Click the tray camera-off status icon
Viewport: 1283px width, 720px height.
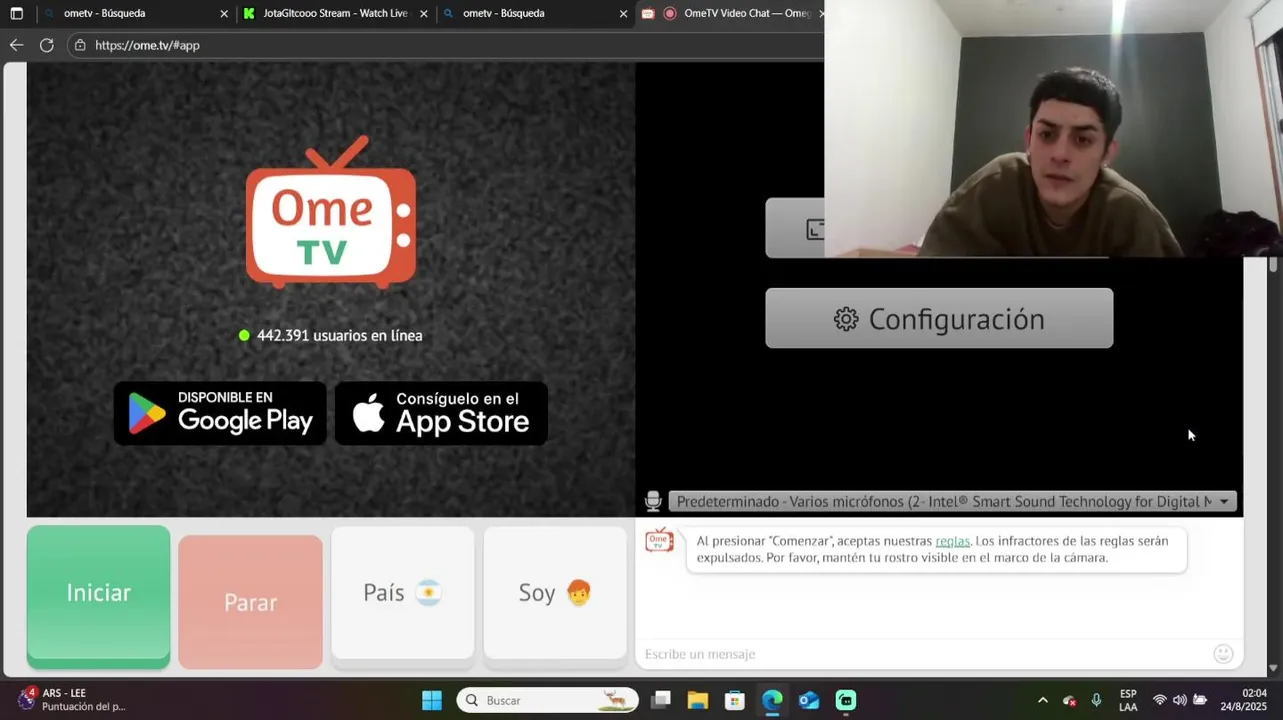pyautogui.click(x=1070, y=700)
